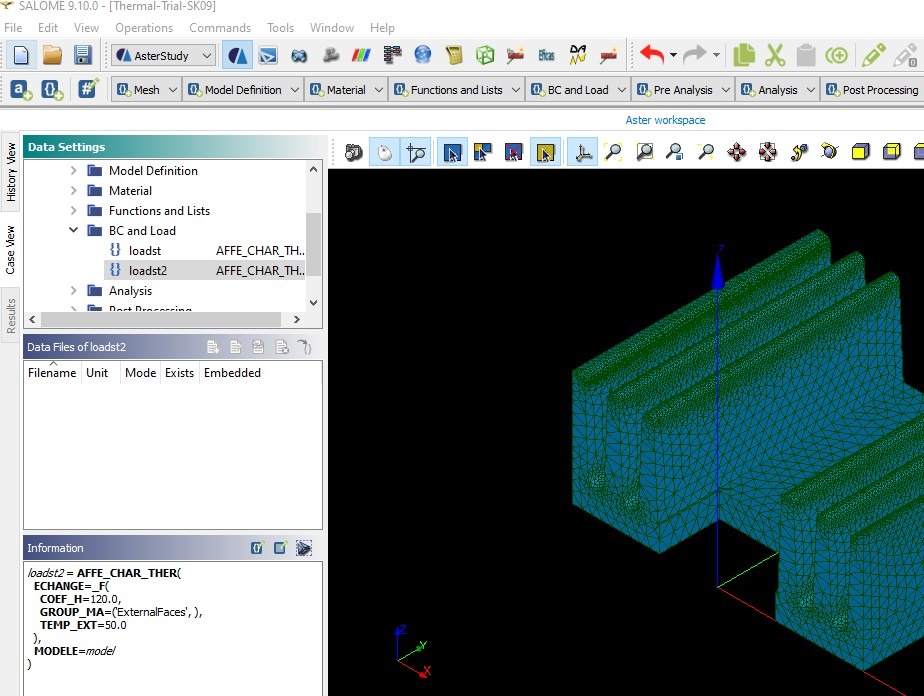The width and height of the screenshot is (924, 696).
Task: Open the Material commands dropdown
Action: [346, 90]
